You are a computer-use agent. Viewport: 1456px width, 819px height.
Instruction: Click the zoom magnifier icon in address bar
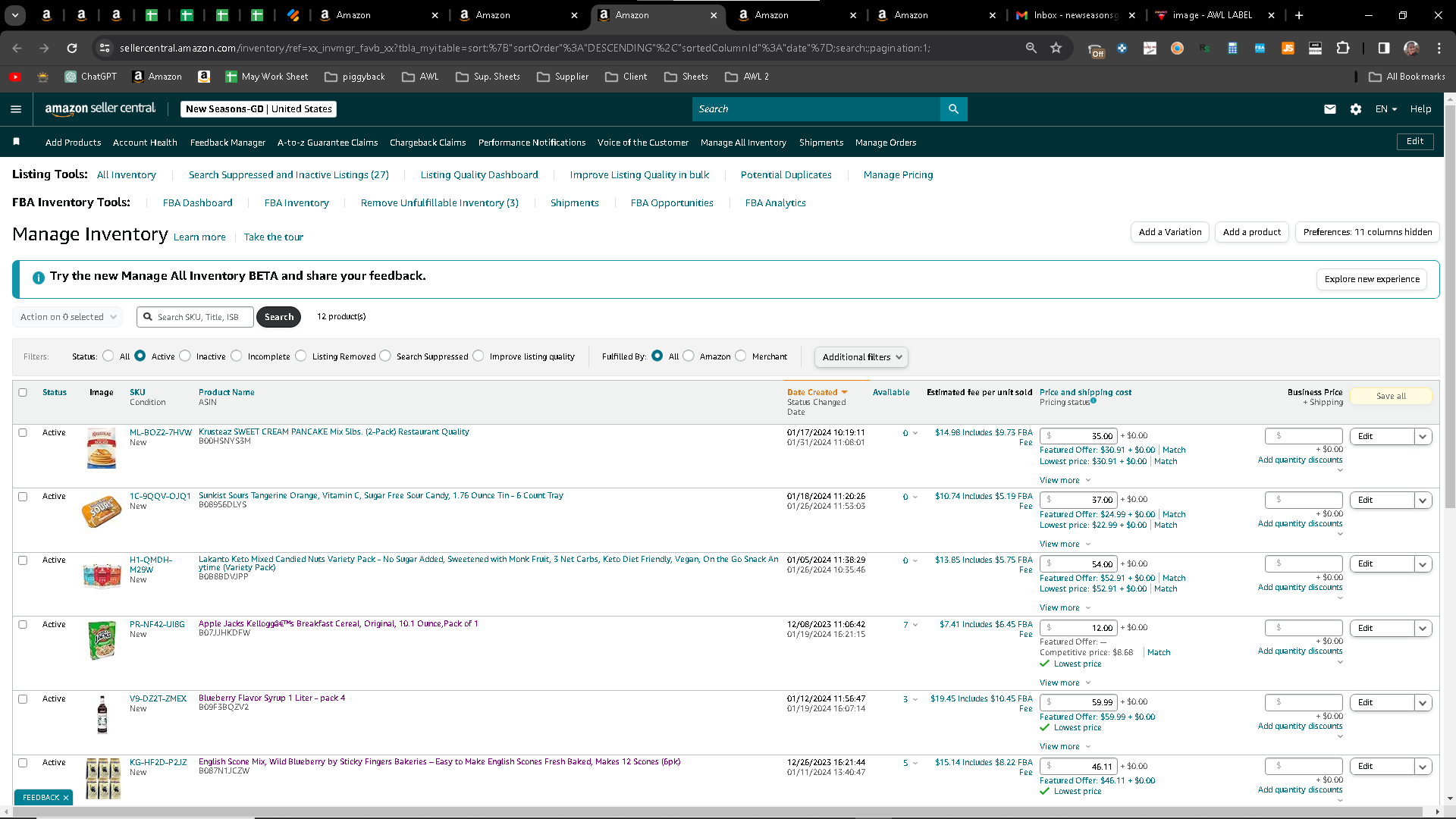pyautogui.click(x=1031, y=48)
